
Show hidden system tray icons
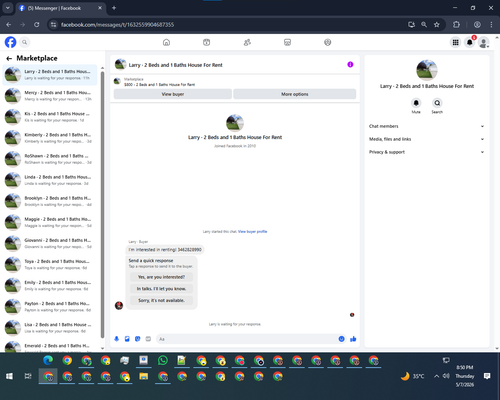(x=436, y=376)
